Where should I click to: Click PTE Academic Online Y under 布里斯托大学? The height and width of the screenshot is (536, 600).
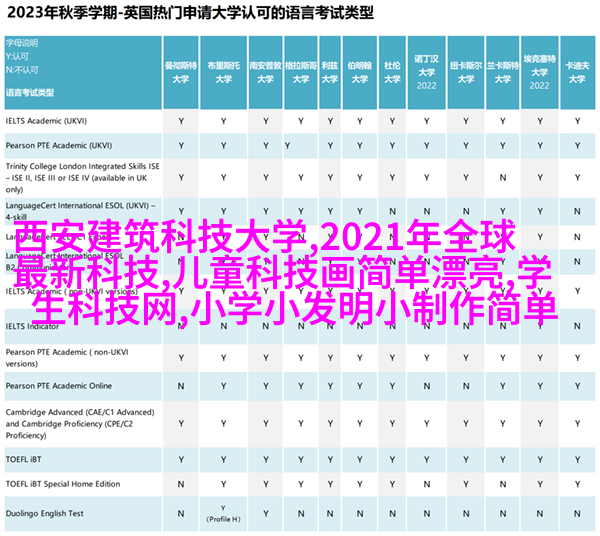(x=223, y=386)
